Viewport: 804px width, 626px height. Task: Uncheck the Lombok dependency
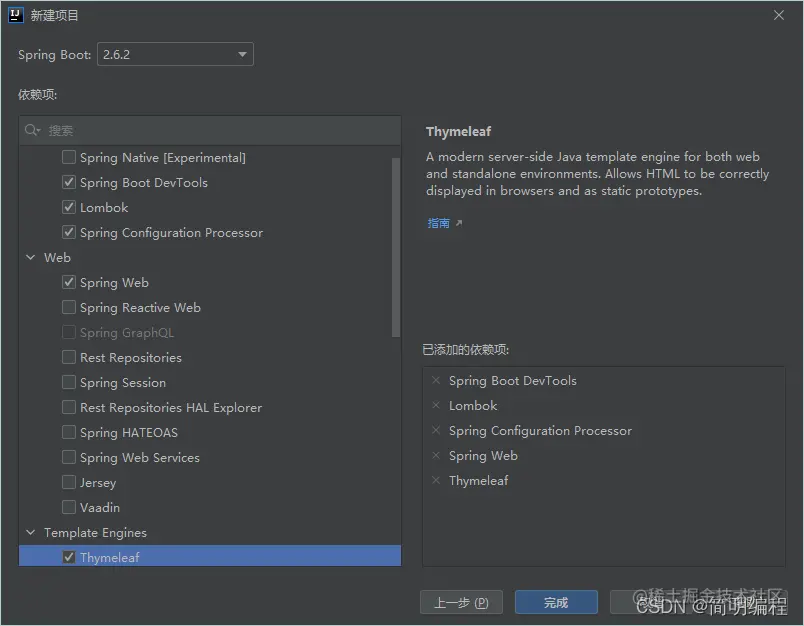coord(69,207)
